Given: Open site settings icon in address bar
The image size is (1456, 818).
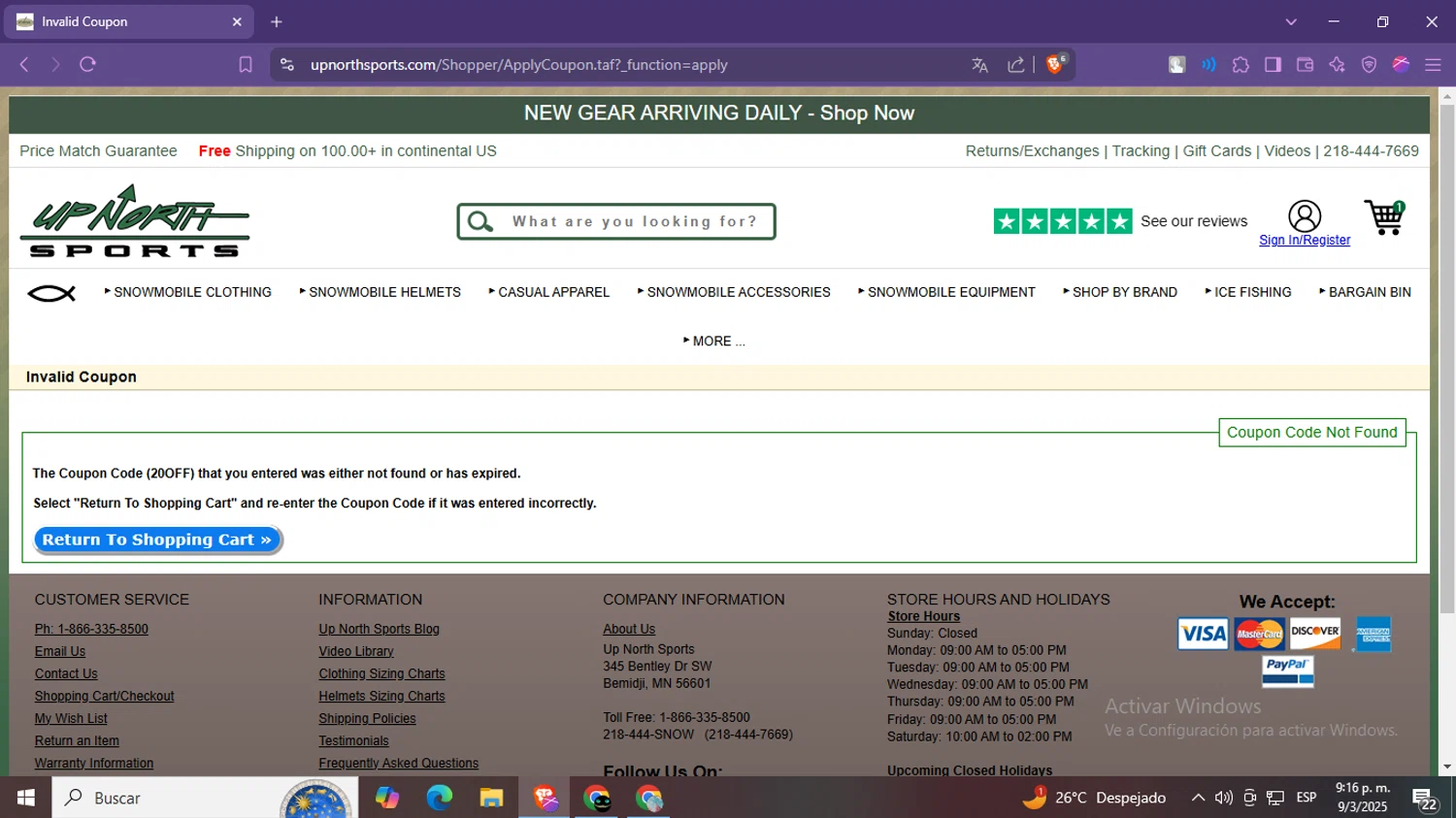Looking at the screenshot, I should tap(287, 65).
